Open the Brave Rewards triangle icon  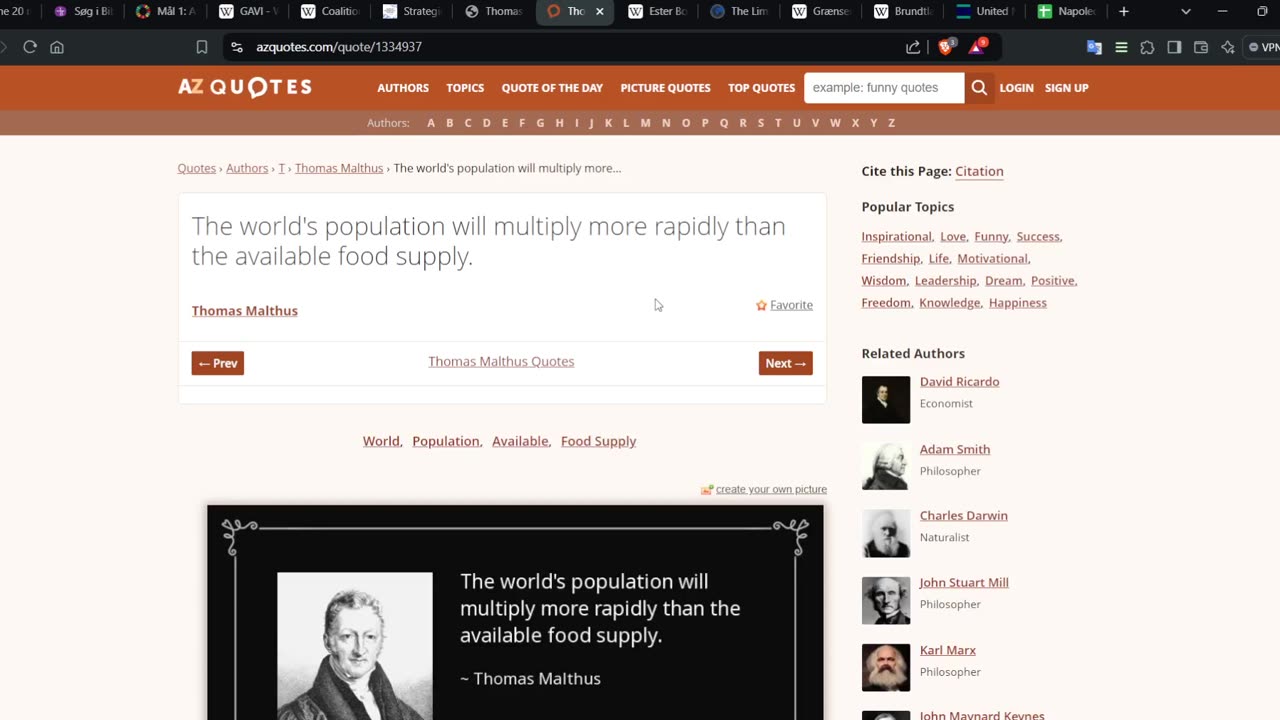coord(977,47)
